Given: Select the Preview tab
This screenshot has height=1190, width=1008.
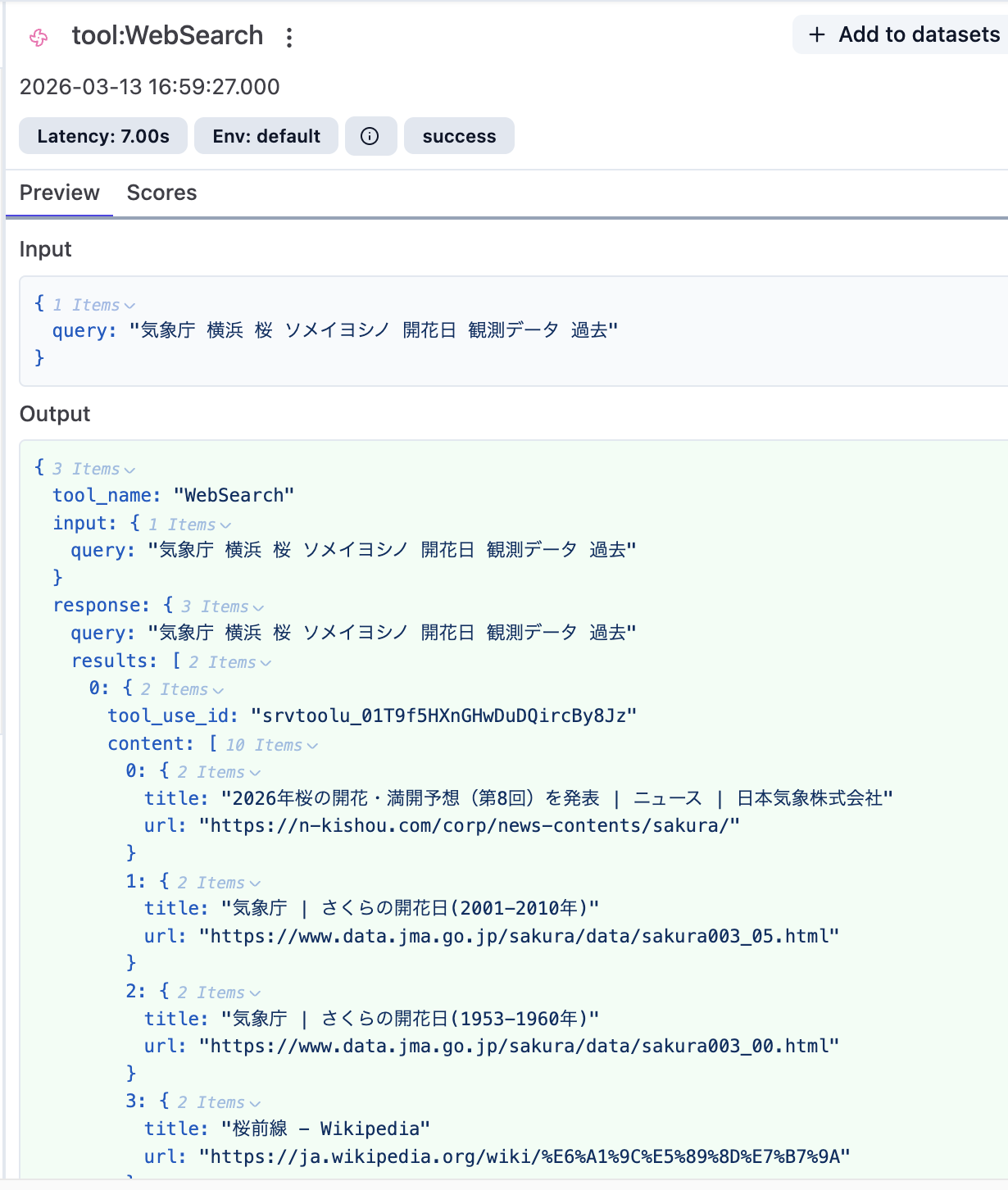Looking at the screenshot, I should [59, 193].
